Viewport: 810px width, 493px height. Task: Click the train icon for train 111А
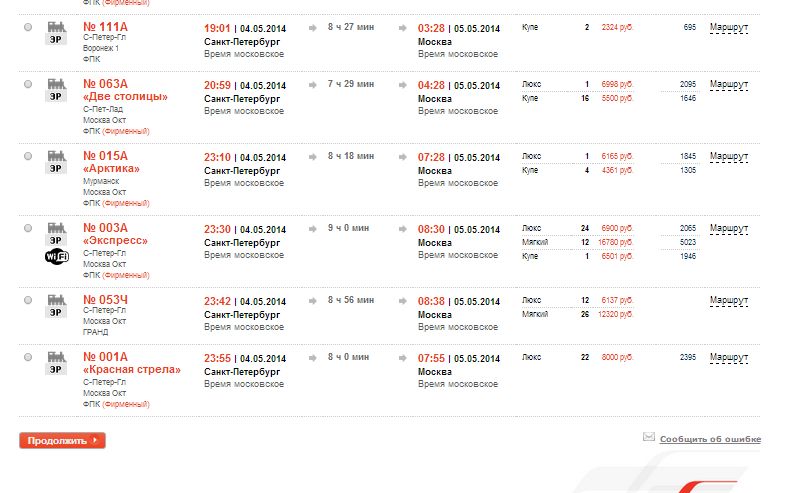(56, 27)
